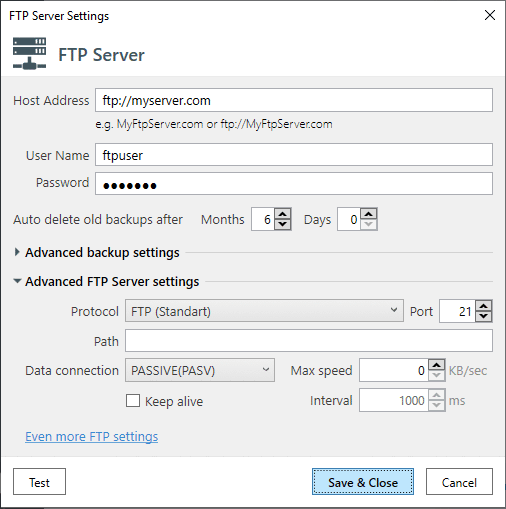506x509 pixels.
Task: Click Save & Close button
Action: pos(363,482)
